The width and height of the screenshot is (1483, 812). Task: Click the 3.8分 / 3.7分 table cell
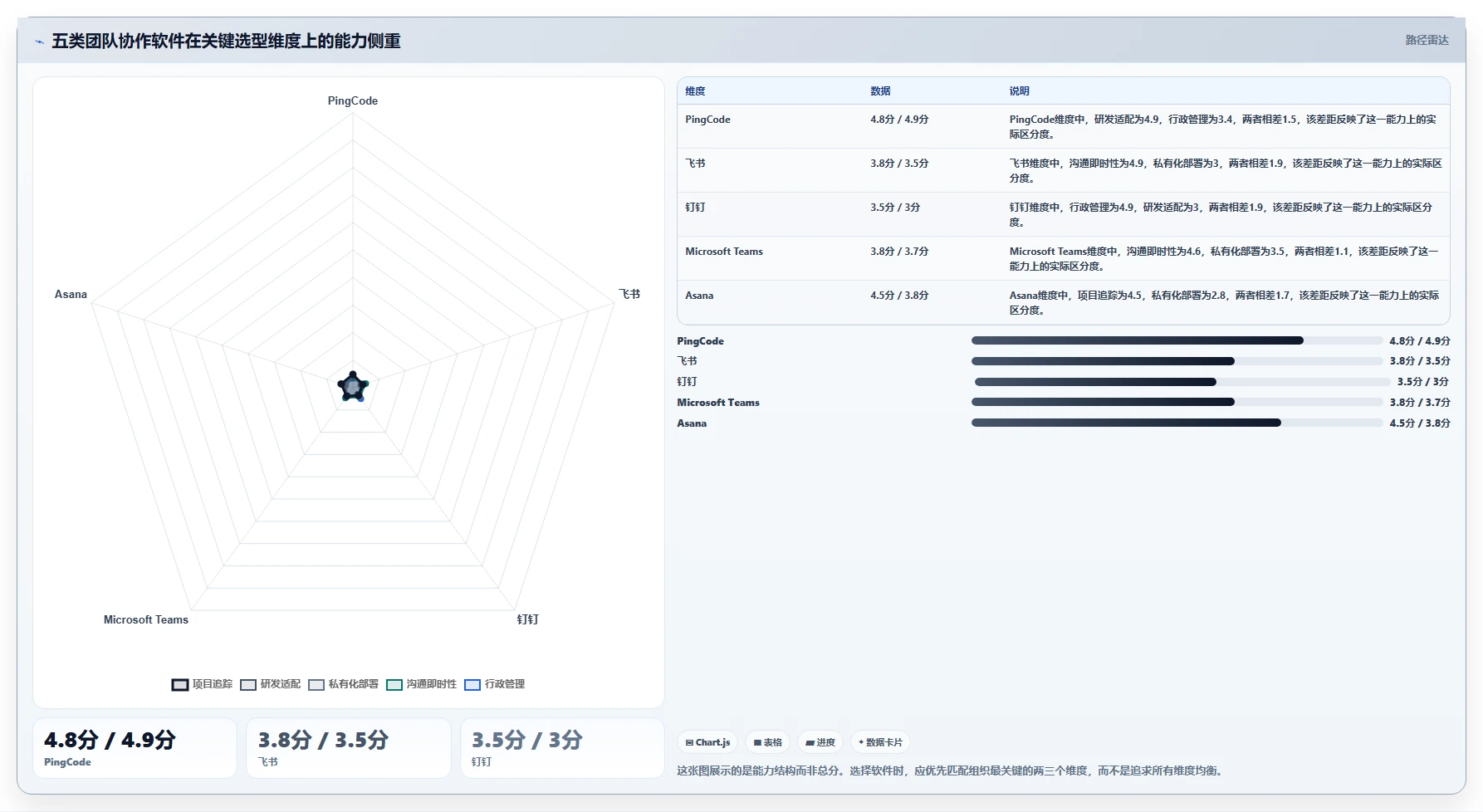899,252
